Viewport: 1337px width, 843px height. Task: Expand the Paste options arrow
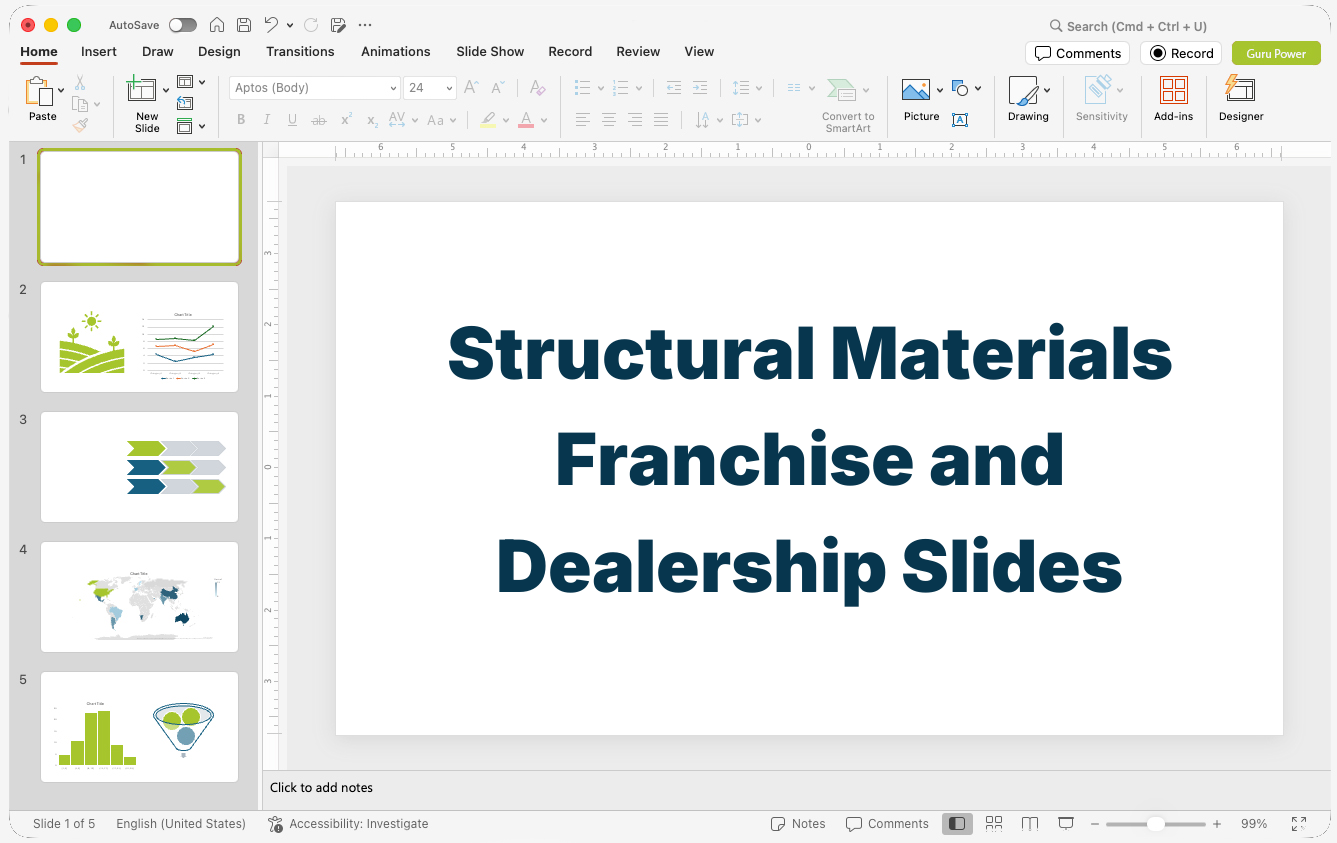click(x=61, y=90)
